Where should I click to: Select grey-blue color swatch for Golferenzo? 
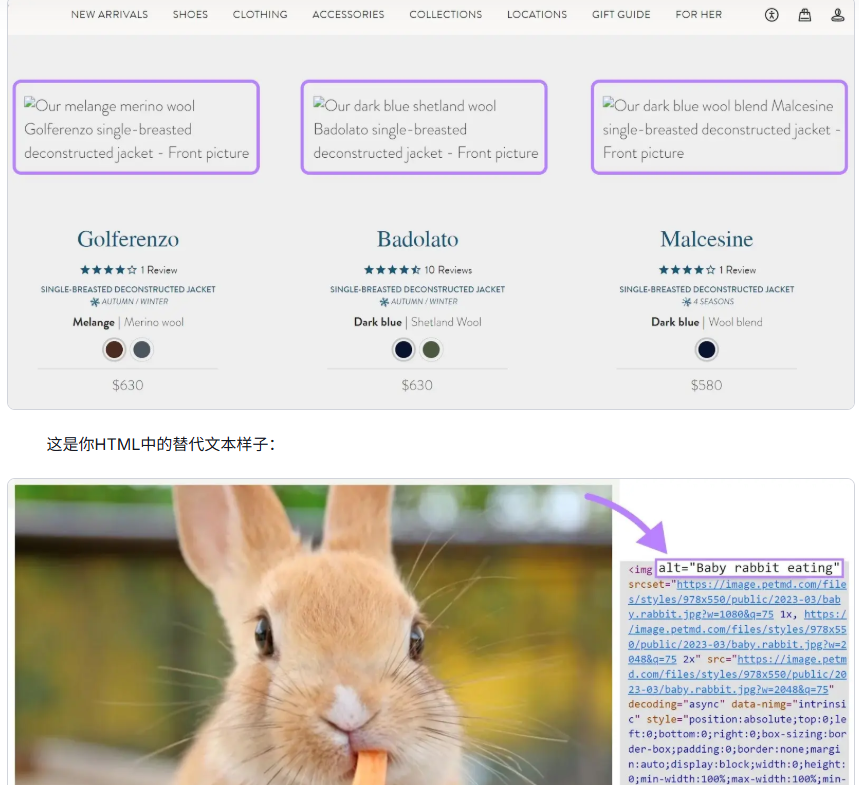142,349
